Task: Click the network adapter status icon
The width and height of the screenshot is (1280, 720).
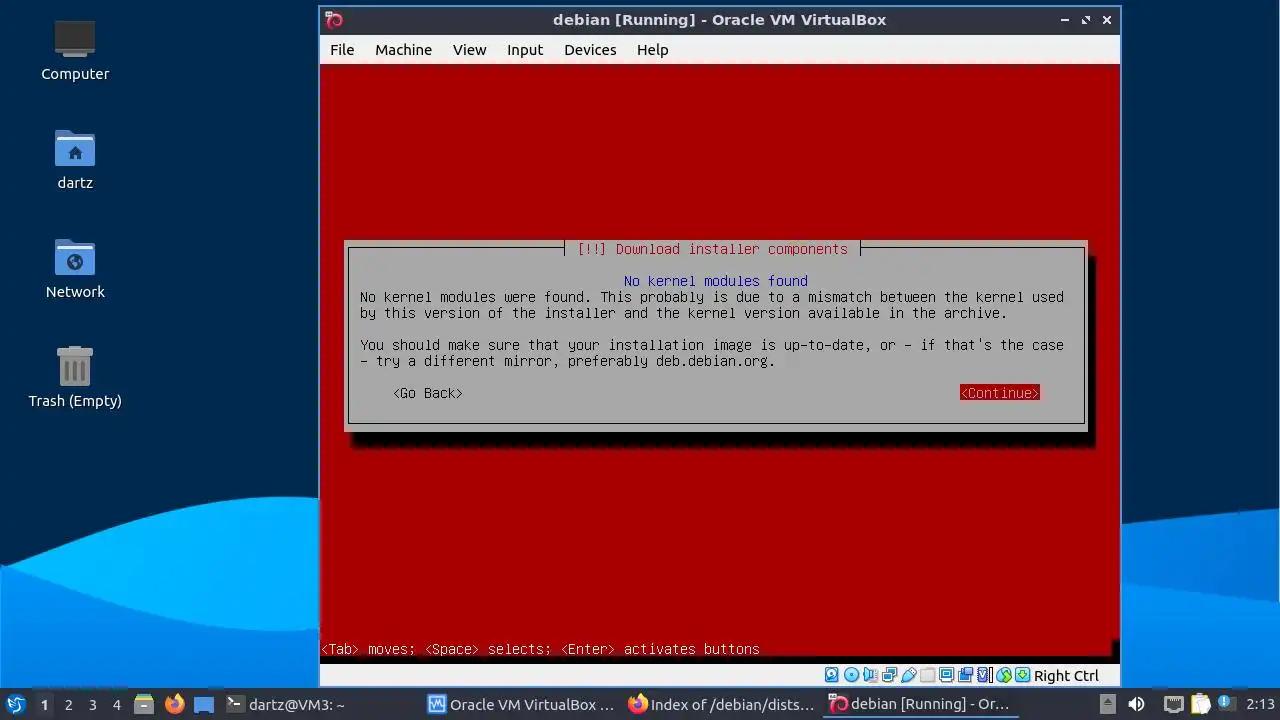Action: tap(889, 675)
